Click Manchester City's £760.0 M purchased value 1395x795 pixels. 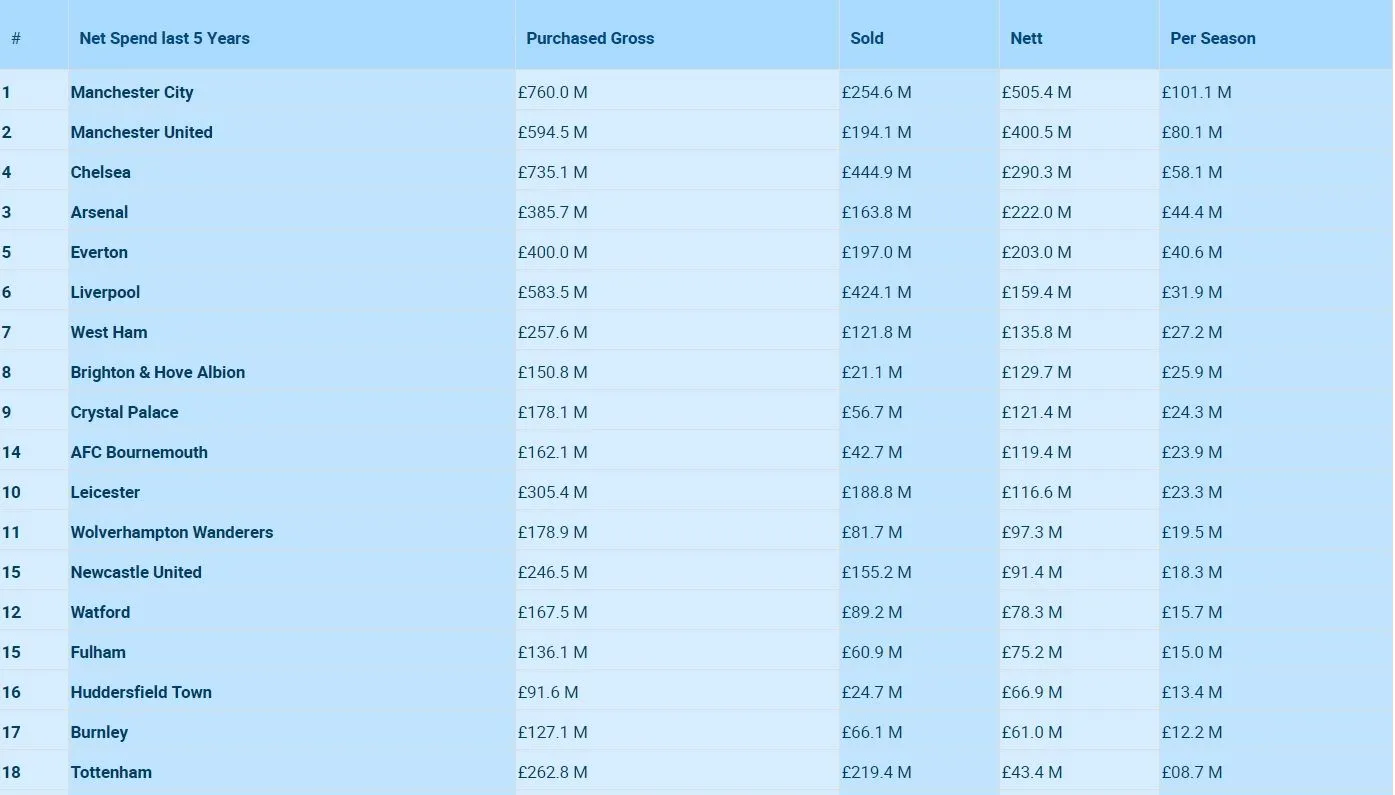pyautogui.click(x=553, y=93)
